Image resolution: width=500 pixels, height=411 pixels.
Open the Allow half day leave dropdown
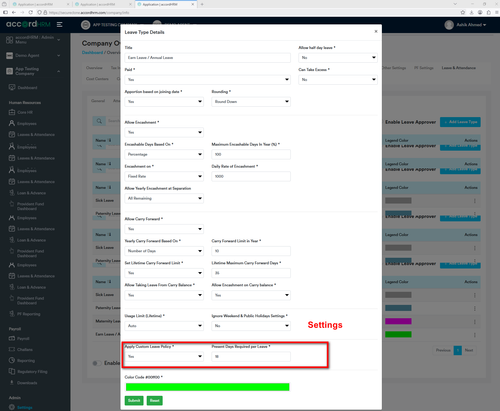338,58
